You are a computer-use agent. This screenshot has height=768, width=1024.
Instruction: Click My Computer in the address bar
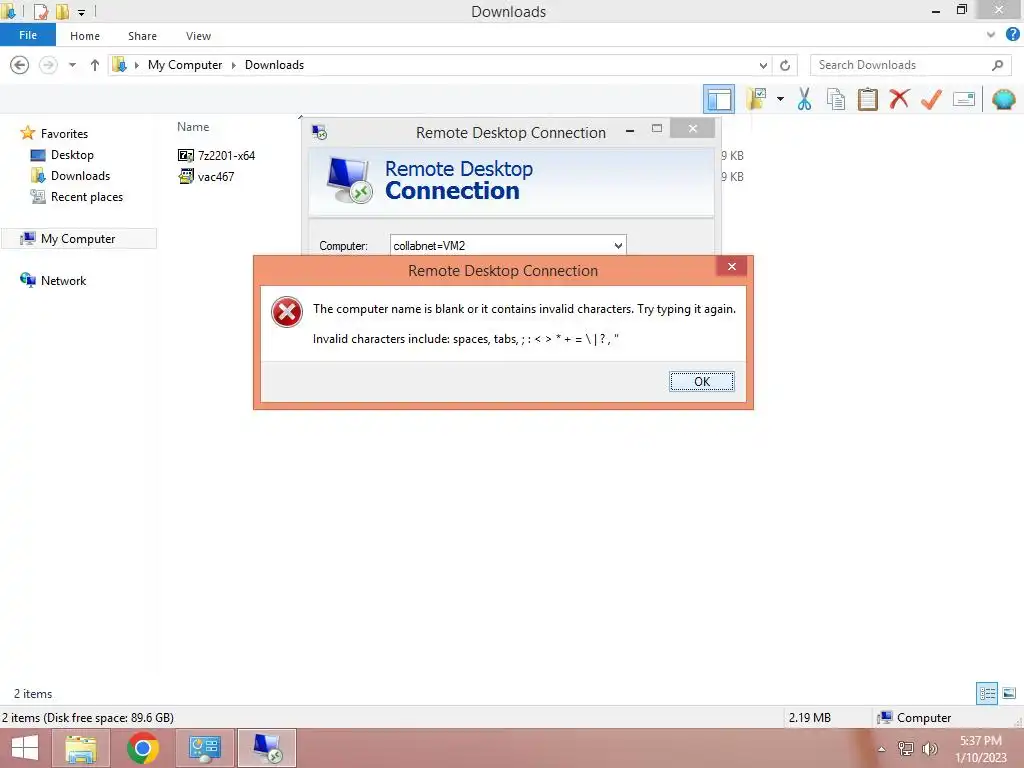point(185,65)
